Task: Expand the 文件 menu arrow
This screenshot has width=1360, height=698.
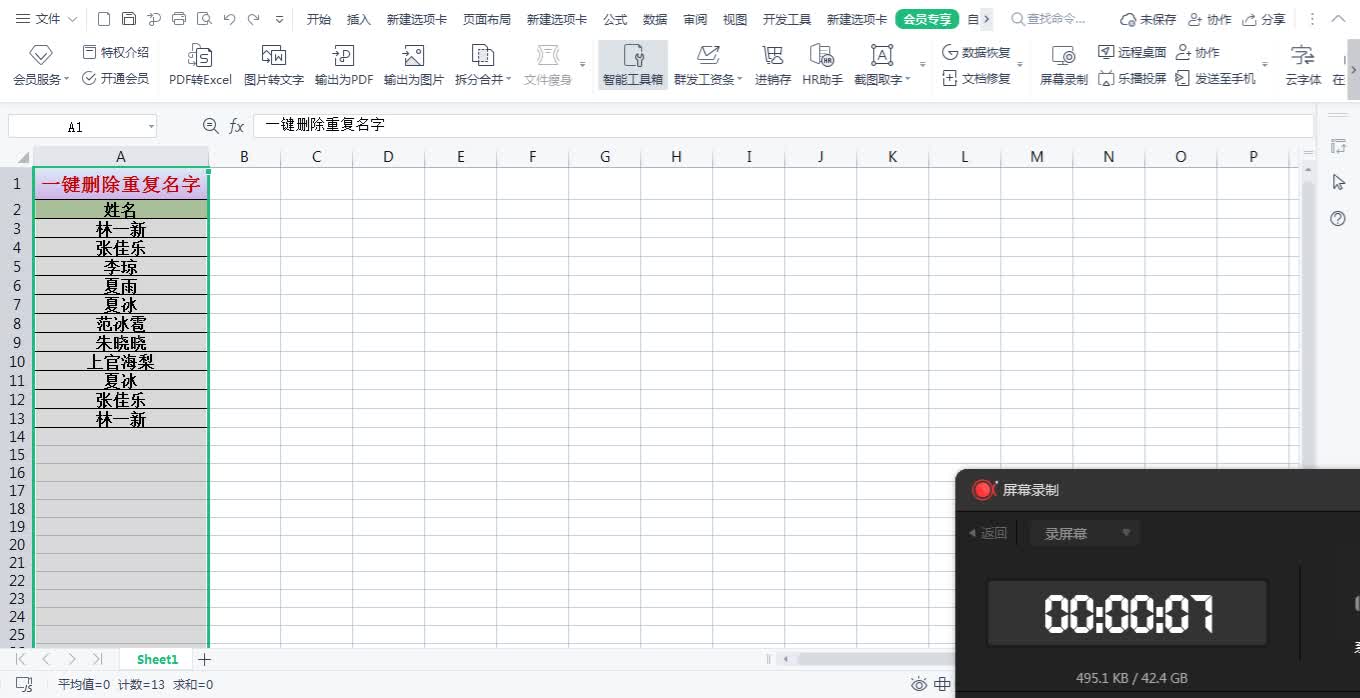Action: (72, 19)
